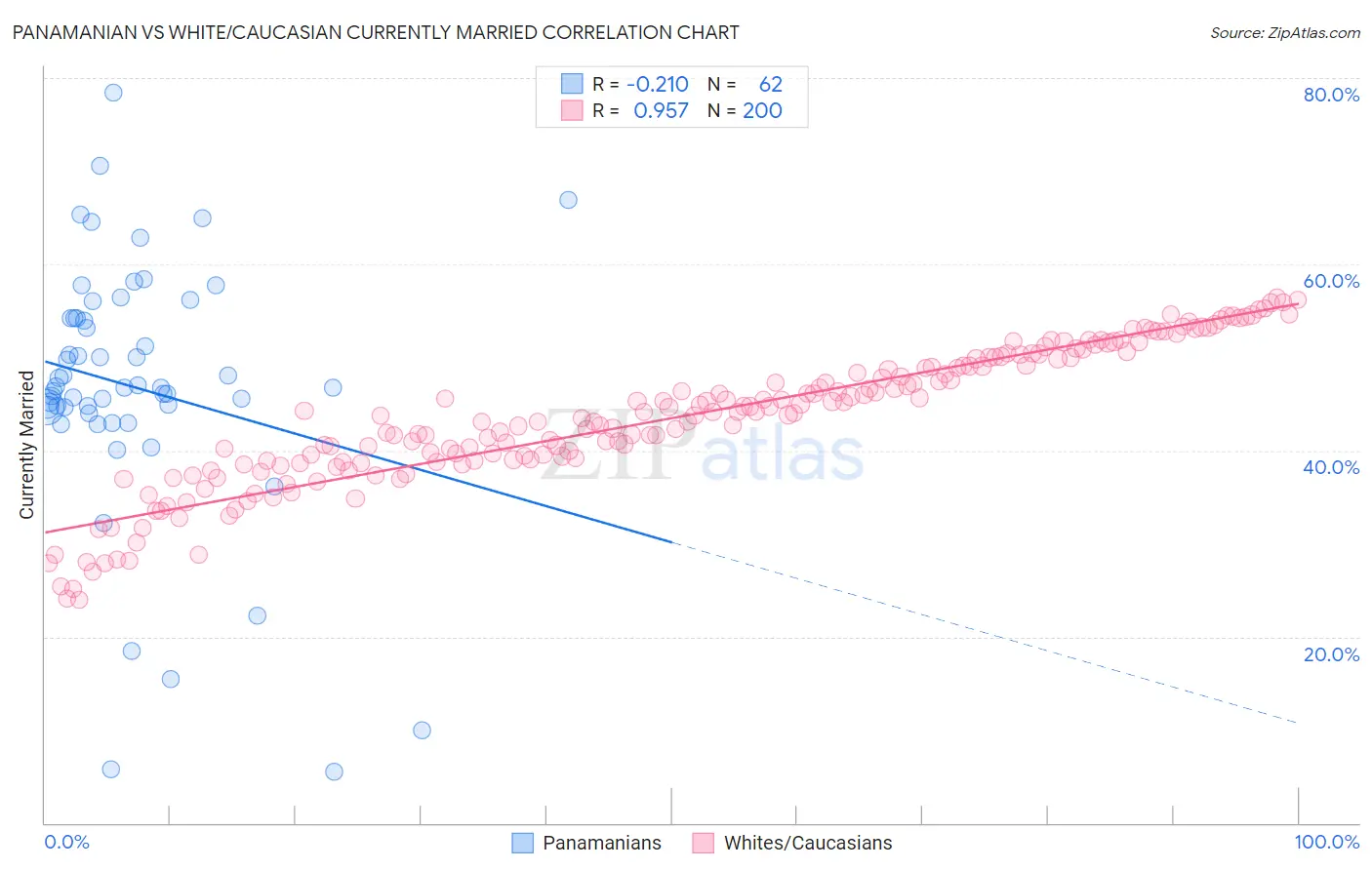This screenshot has width=1372, height=870.
Task: Click the topmost blue point near 80%
Action: point(113,93)
